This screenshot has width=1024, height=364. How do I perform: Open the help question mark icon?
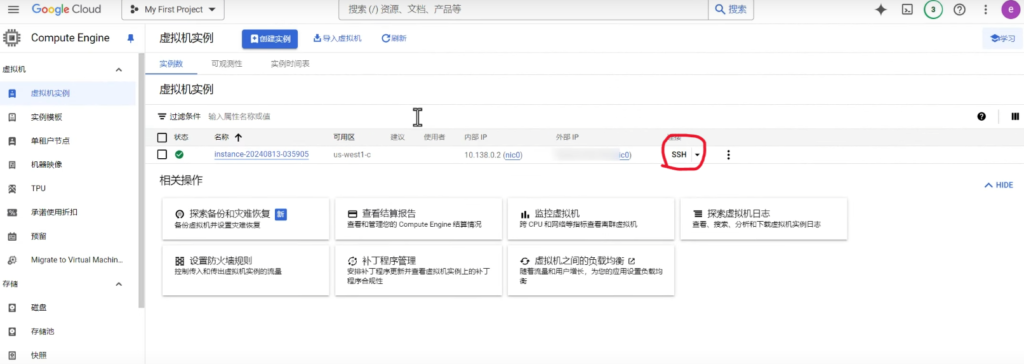coord(959,10)
